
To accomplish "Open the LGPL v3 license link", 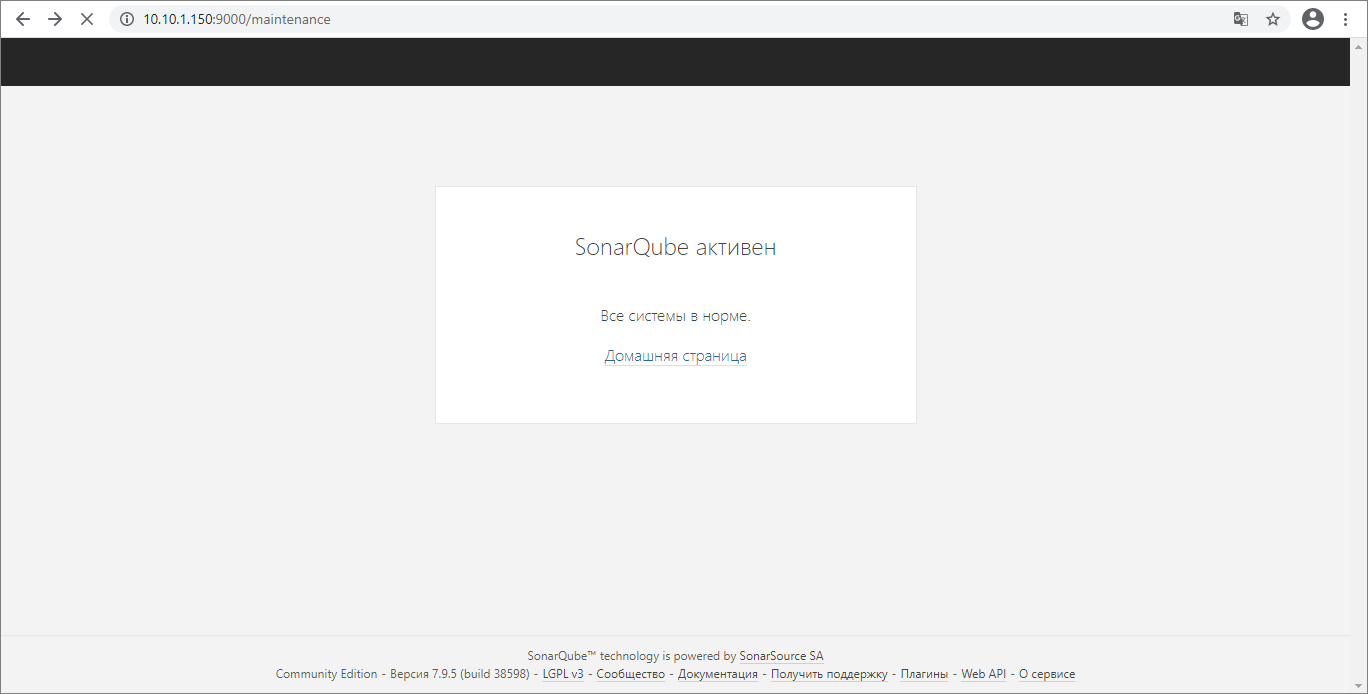I will (x=563, y=674).
